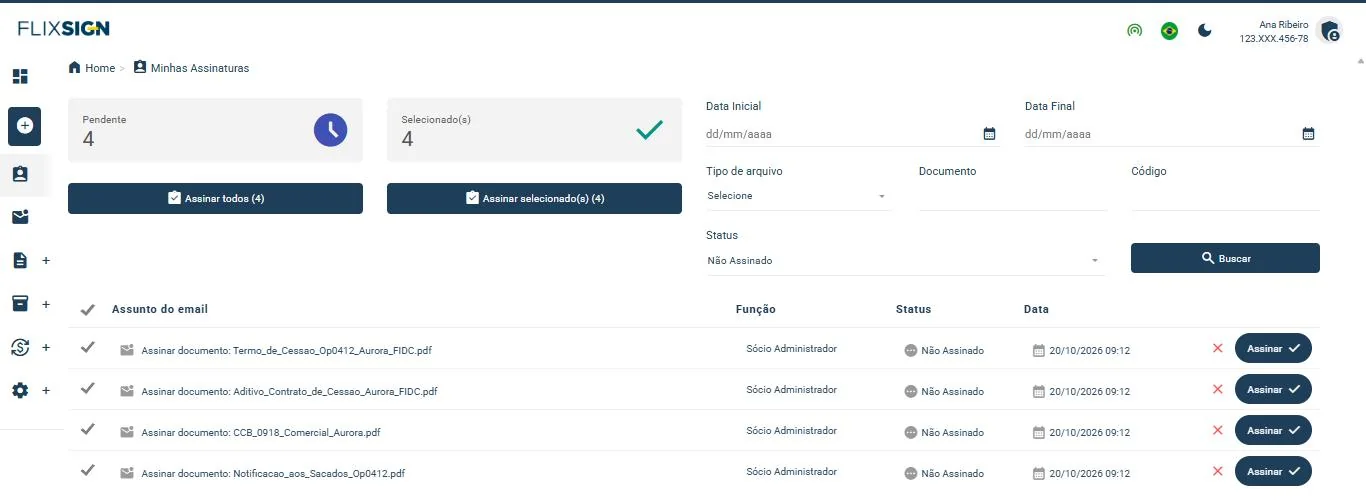Go to Home breadcrumb
Viewport: 1366px width, 500px height.
pyautogui.click(x=92, y=68)
